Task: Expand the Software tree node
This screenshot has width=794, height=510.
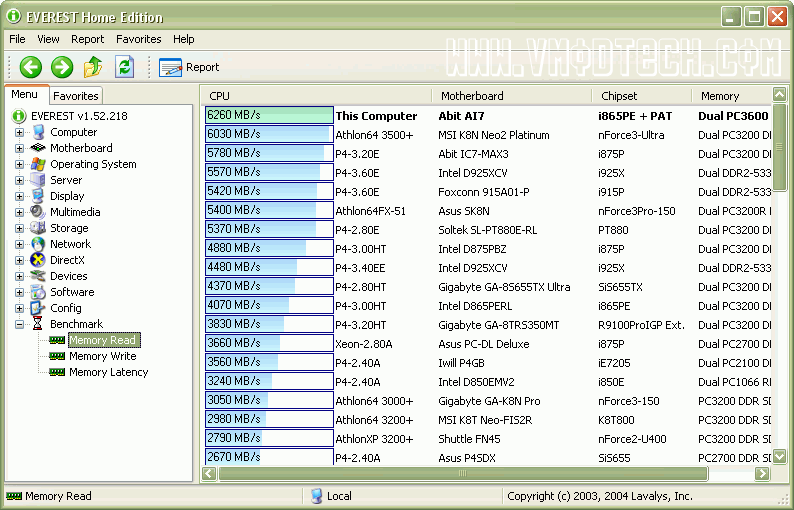Action: point(19,292)
